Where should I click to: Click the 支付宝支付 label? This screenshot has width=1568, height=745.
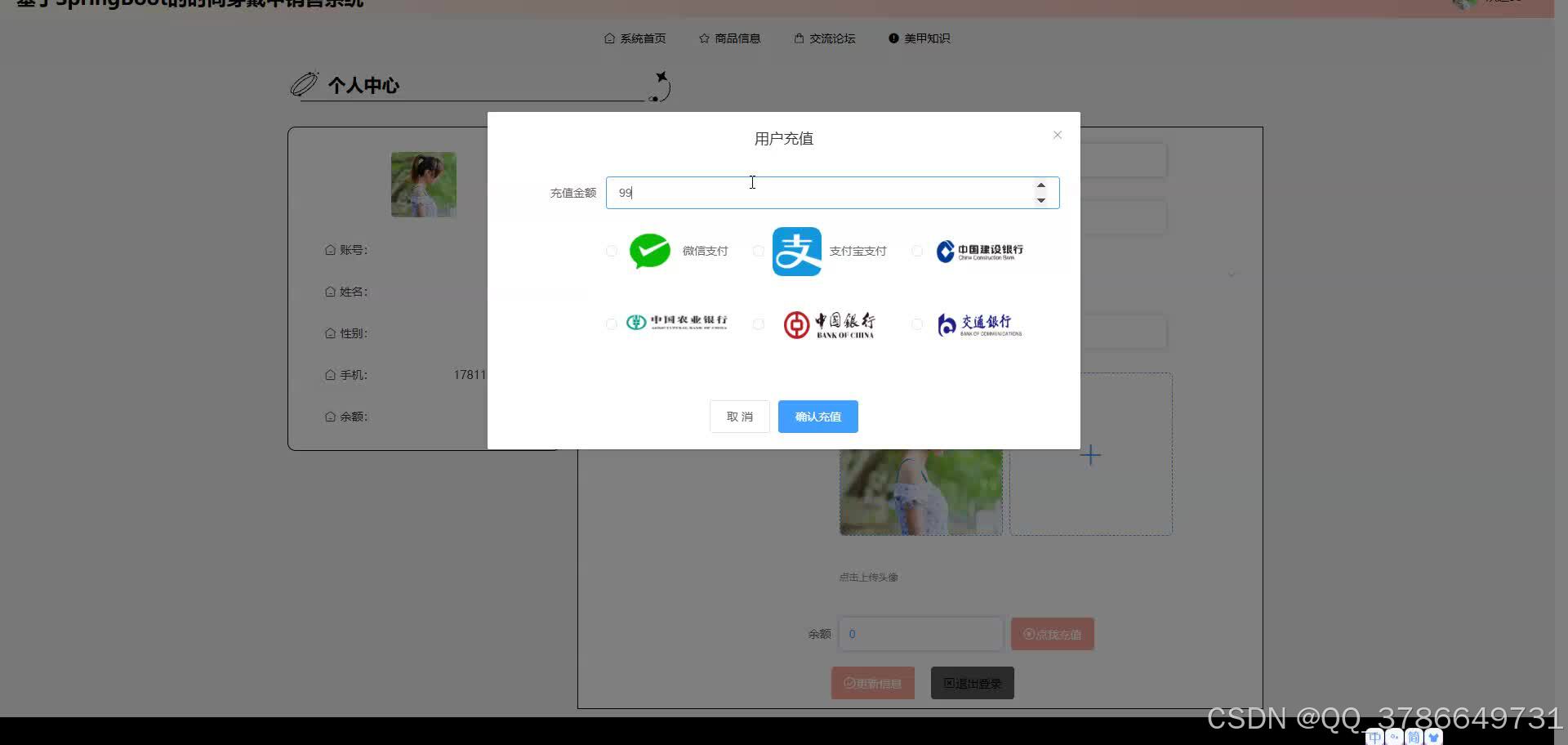pos(857,251)
